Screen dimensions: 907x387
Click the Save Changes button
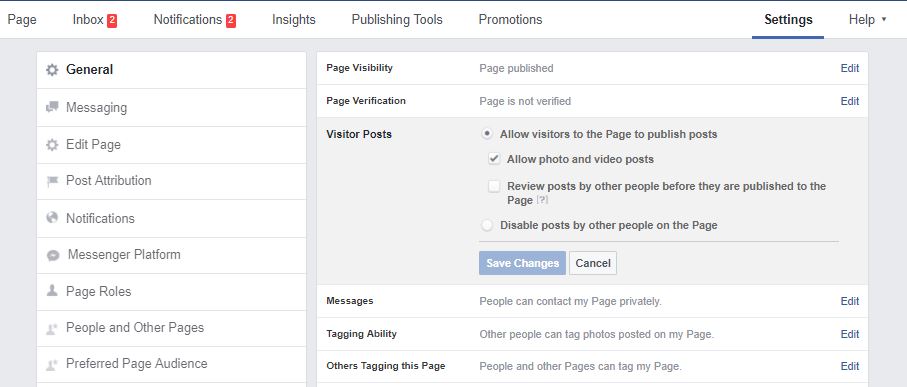pyautogui.click(x=522, y=263)
